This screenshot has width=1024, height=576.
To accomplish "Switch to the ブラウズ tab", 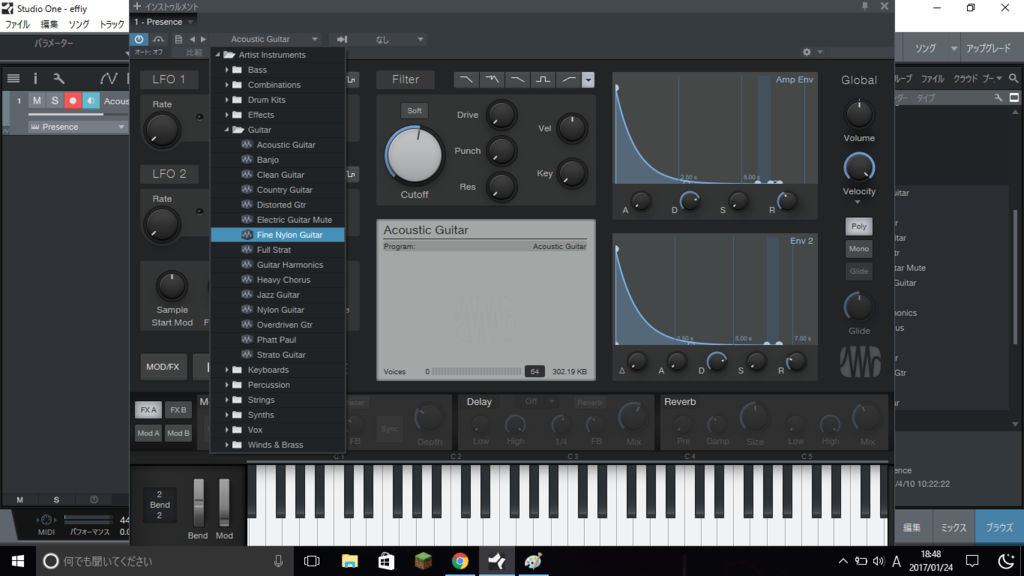I will [x=999, y=527].
